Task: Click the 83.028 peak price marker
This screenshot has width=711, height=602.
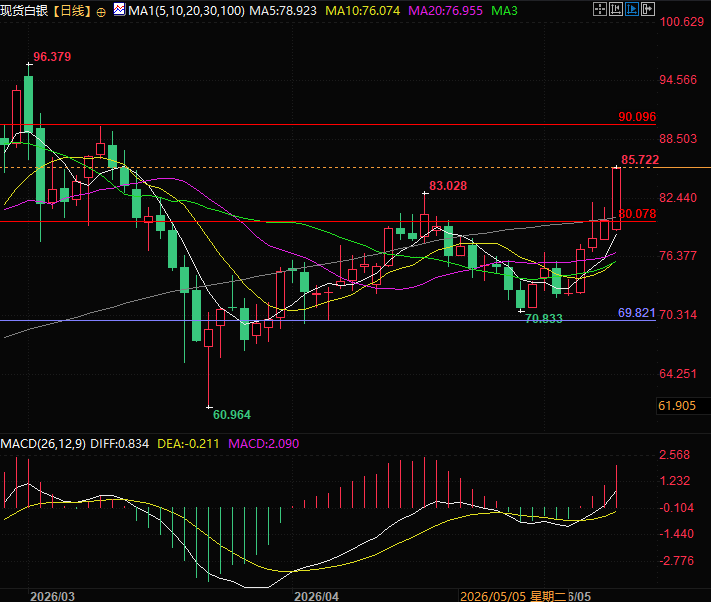Action: [x=448, y=186]
